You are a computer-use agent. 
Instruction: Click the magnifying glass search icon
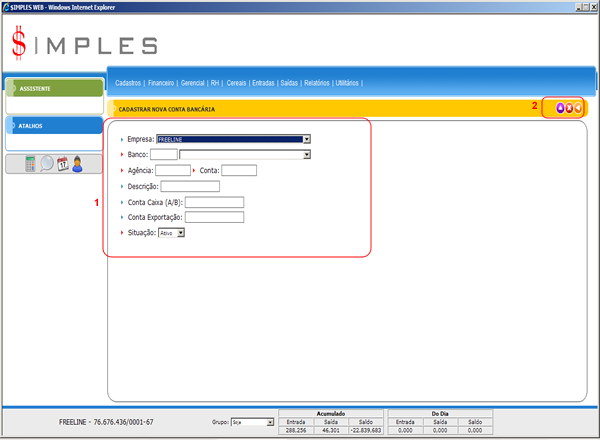pos(47,164)
